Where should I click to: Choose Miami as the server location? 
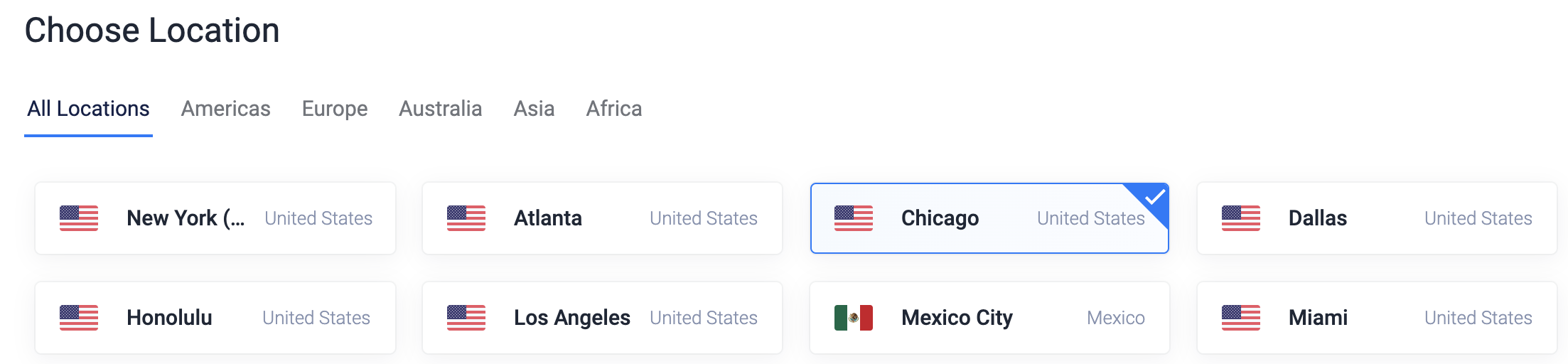click(1377, 318)
